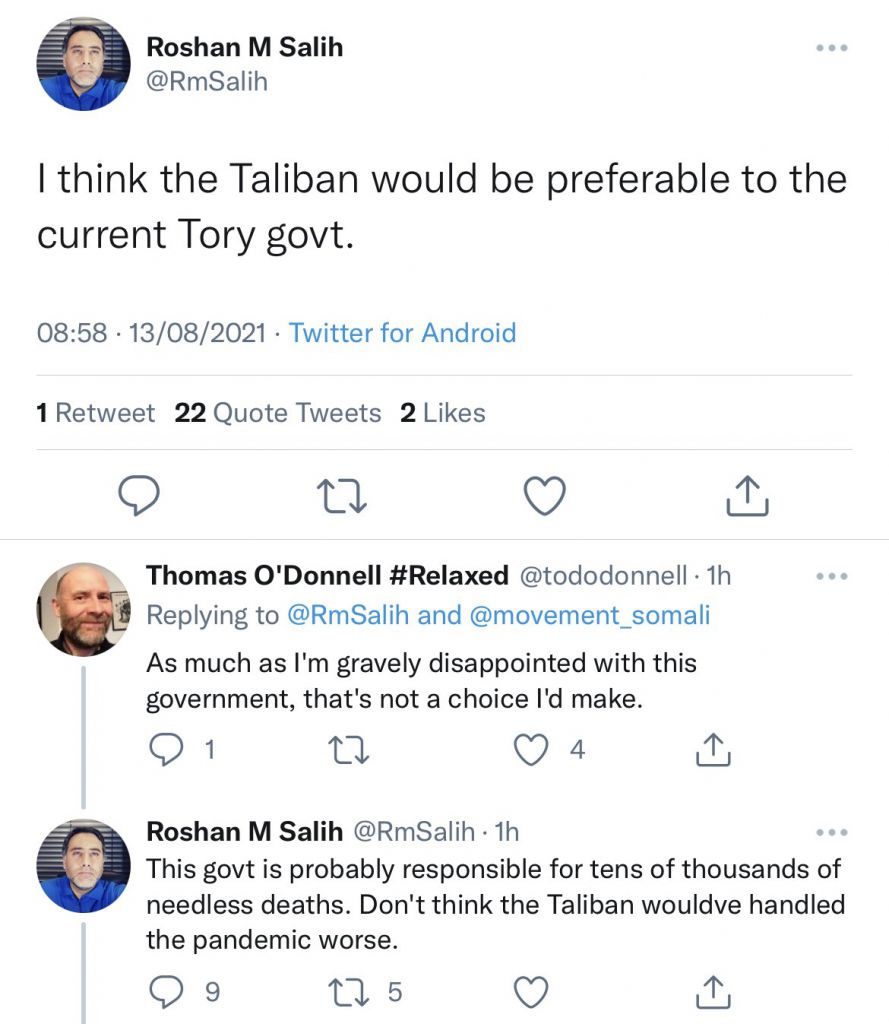
Task: Share Roshan's pandemic reply
Action: [710, 992]
